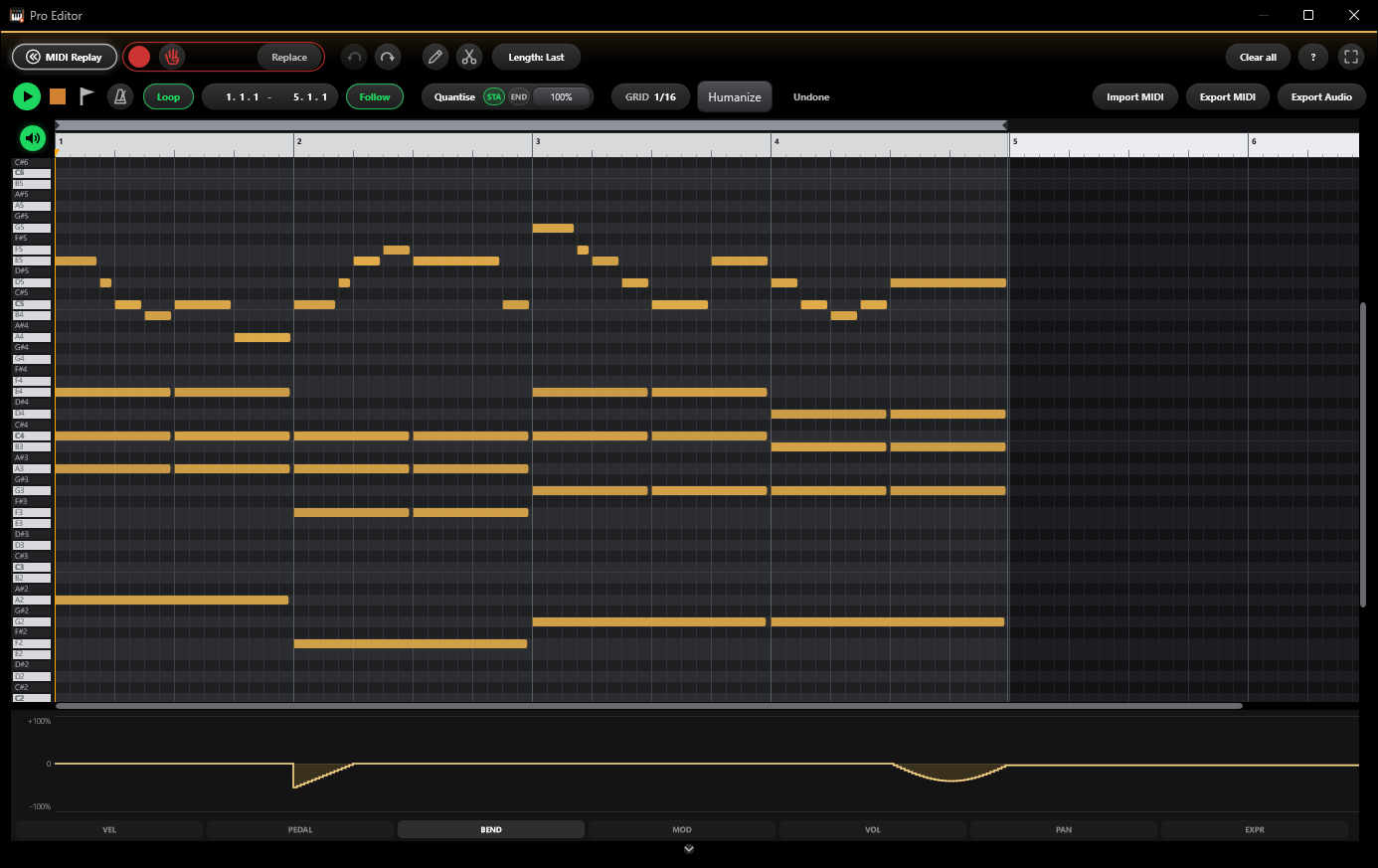Click the Pro Editor app icon
The width and height of the screenshot is (1378, 868).
pyautogui.click(x=17, y=15)
